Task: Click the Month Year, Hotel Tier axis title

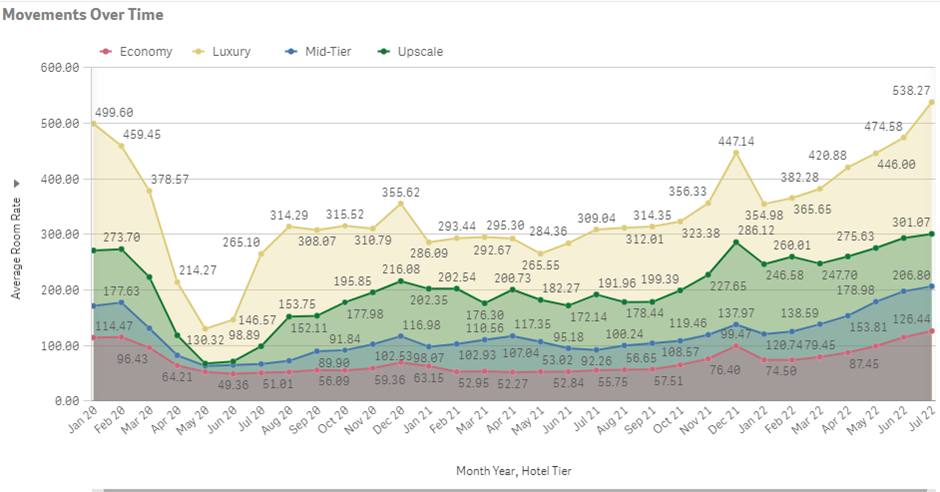Action: [x=514, y=471]
